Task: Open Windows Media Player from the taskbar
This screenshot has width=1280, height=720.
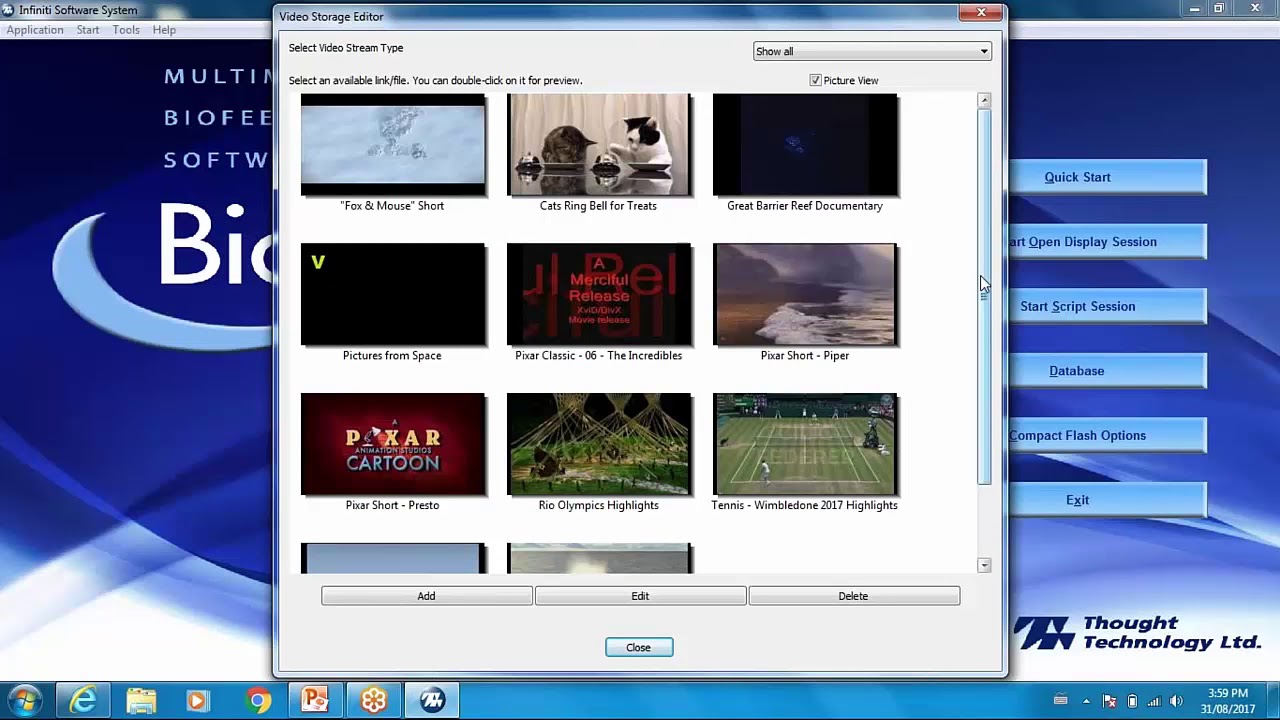Action: [197, 701]
